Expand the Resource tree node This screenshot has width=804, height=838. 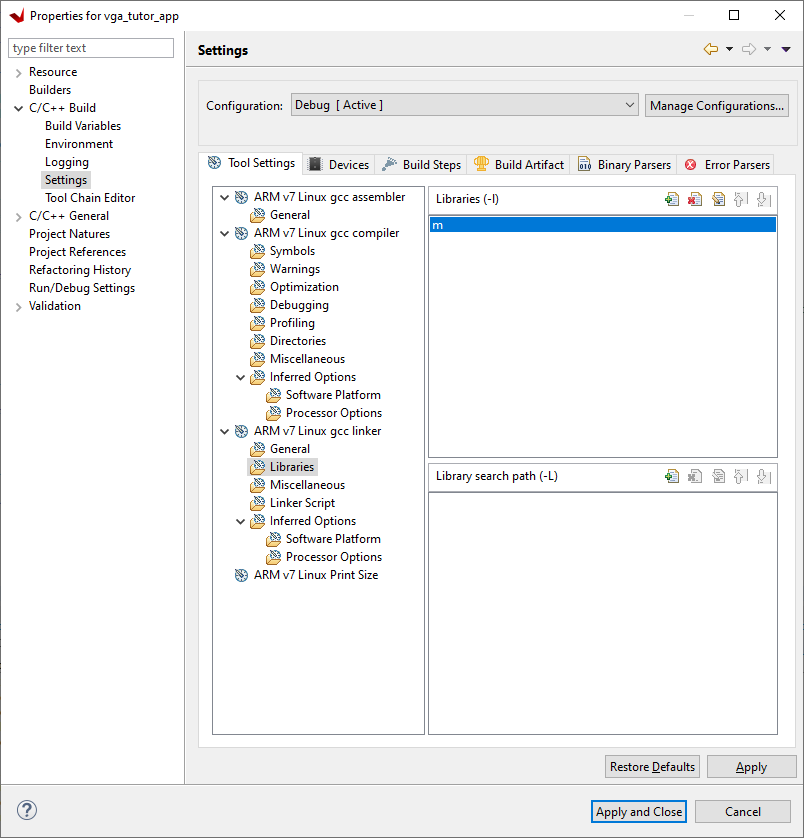click(19, 73)
